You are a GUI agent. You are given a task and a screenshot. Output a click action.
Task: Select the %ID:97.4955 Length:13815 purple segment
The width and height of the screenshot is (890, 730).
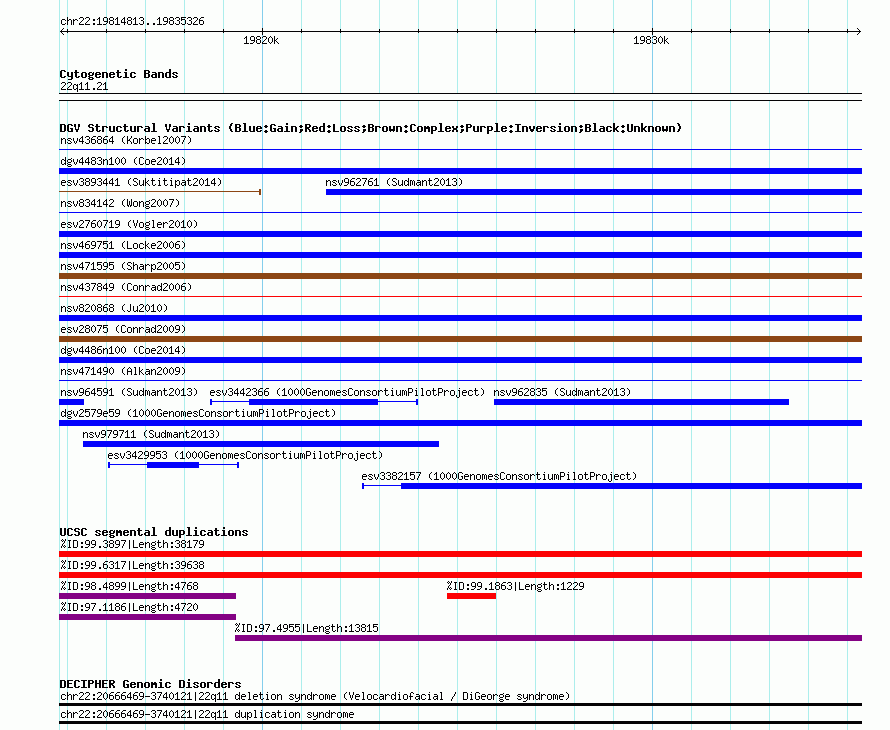[548, 638]
